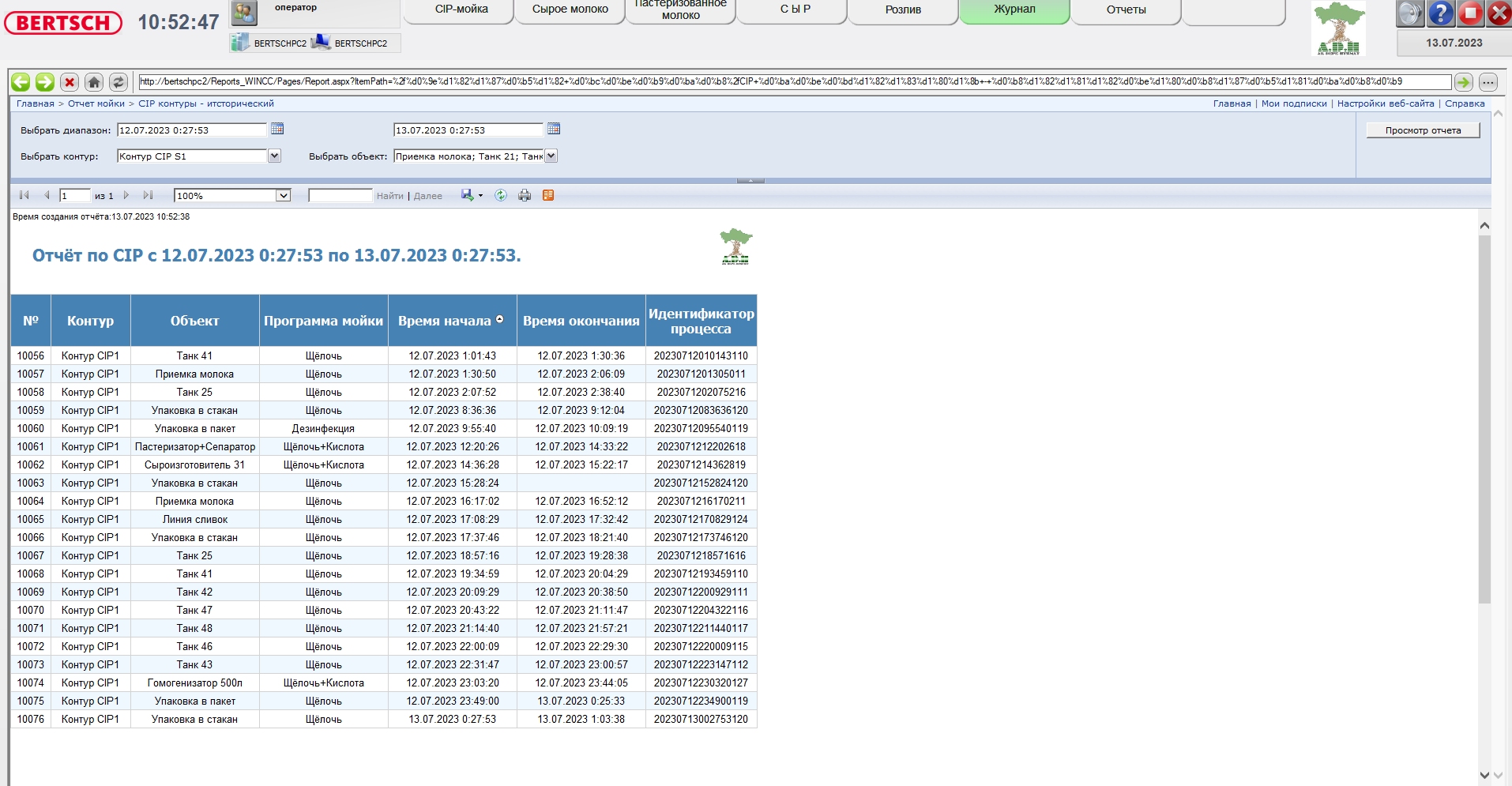1512x786 pixels.
Task: Sort table by Время начала column header
Action: click(x=445, y=321)
